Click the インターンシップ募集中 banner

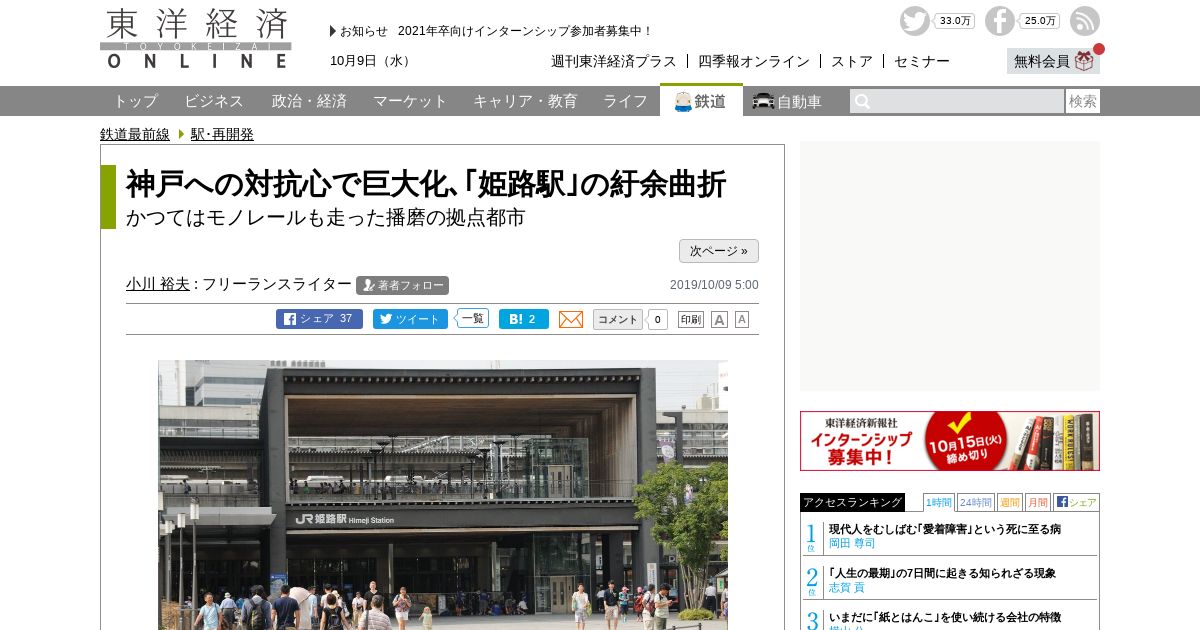point(950,441)
